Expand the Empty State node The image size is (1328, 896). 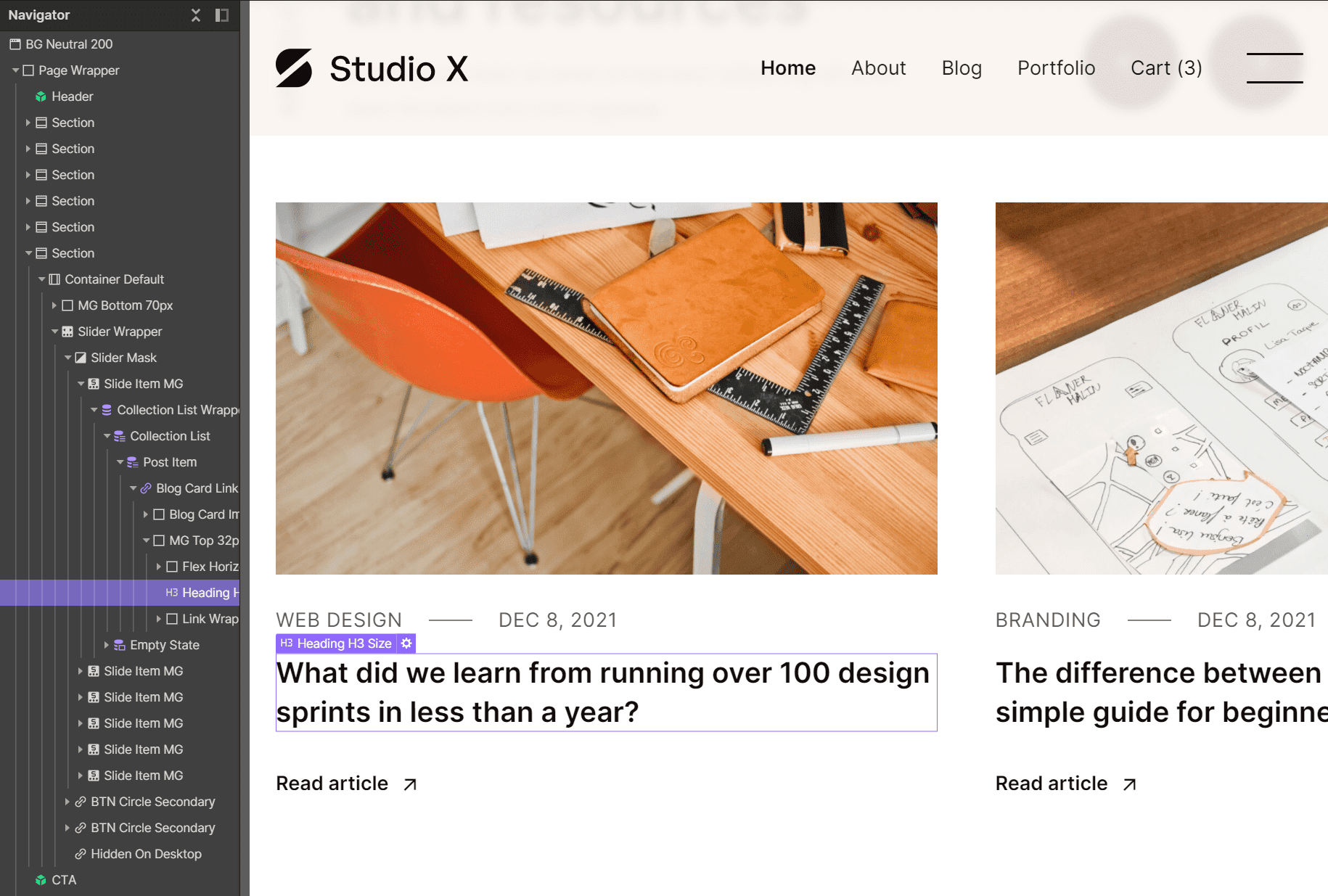[107, 645]
